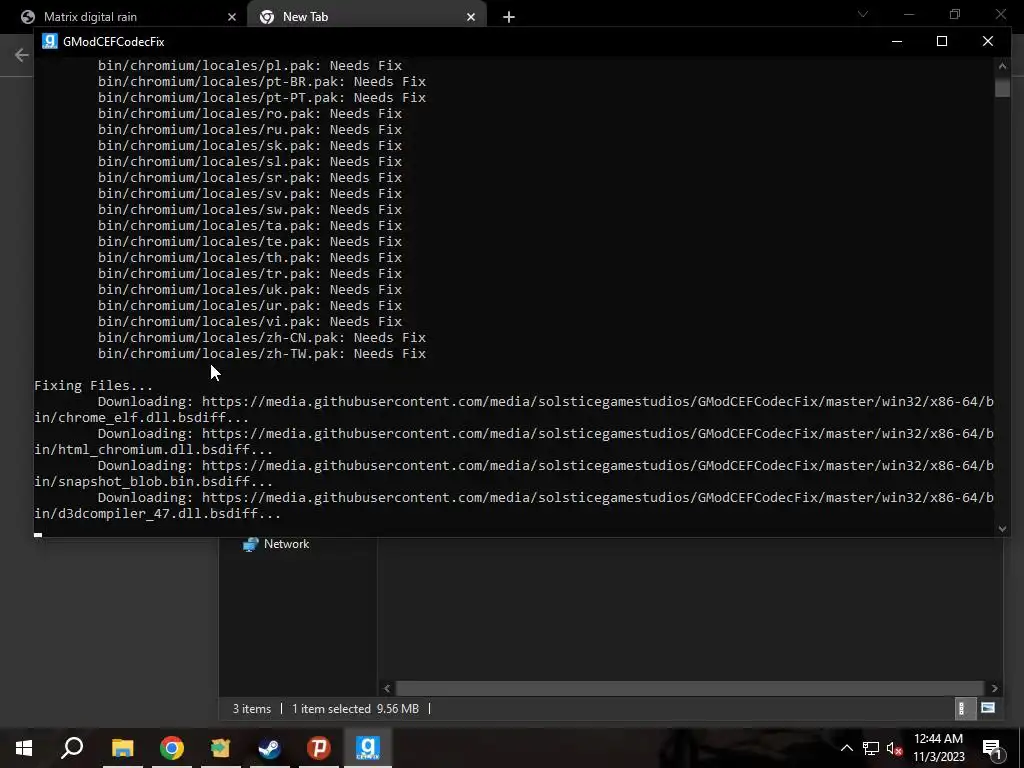Viewport: 1024px width, 768px height.
Task: Close the New Tab browser tab
Action: coord(471,17)
